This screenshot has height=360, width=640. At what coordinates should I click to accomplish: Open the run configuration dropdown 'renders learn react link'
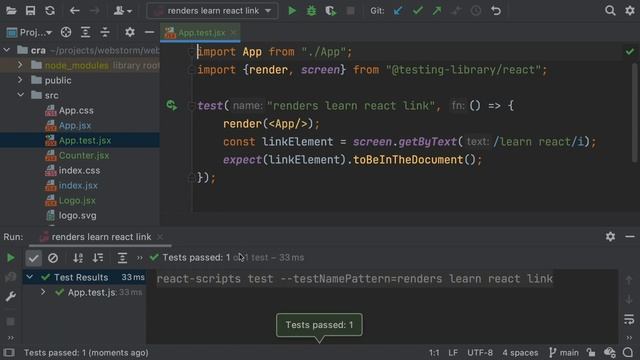tap(212, 11)
